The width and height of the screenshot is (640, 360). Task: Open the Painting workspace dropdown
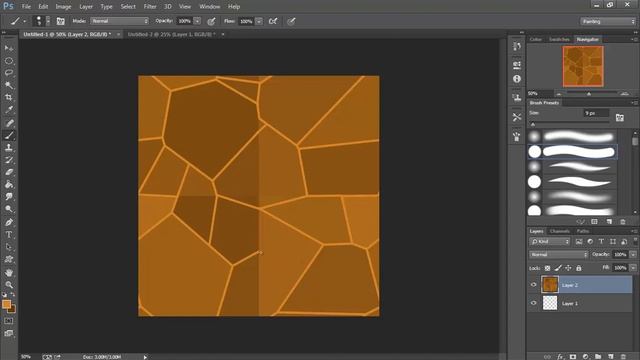click(x=608, y=21)
